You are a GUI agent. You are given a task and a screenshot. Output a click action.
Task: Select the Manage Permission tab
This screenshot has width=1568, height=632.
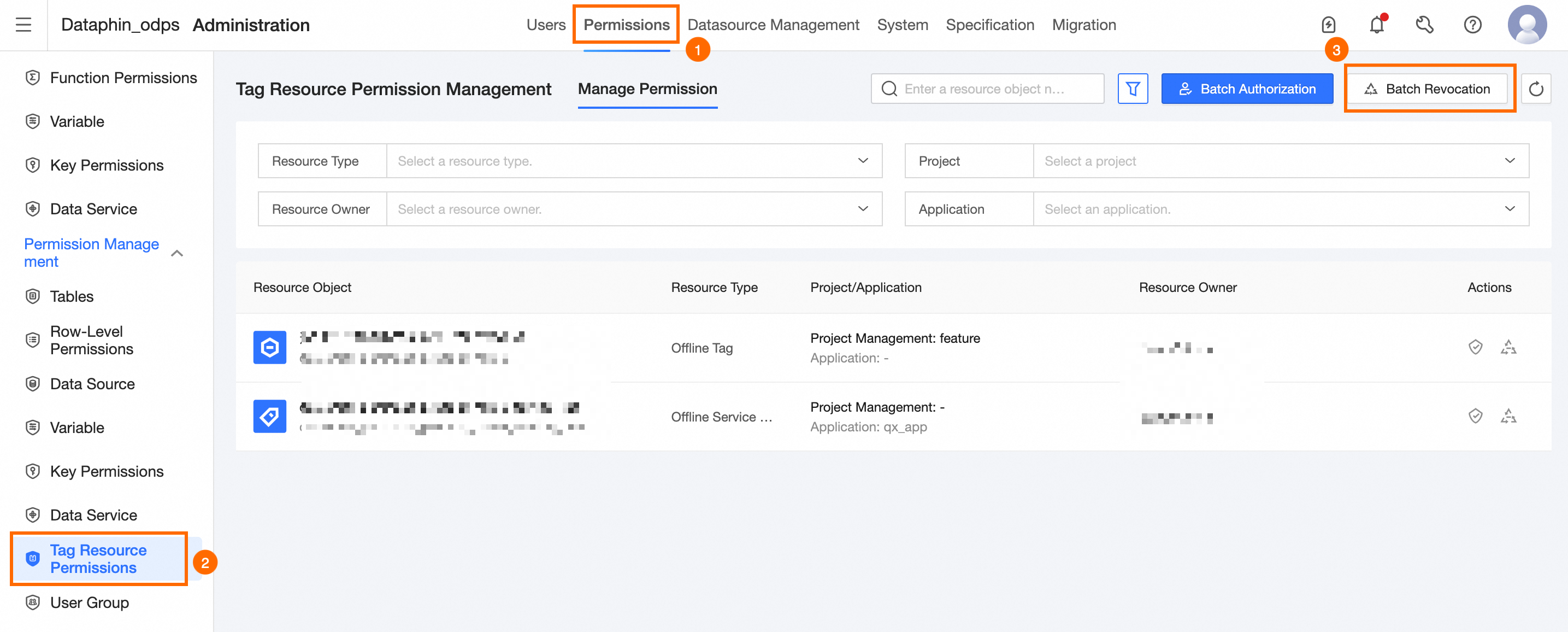coord(647,89)
